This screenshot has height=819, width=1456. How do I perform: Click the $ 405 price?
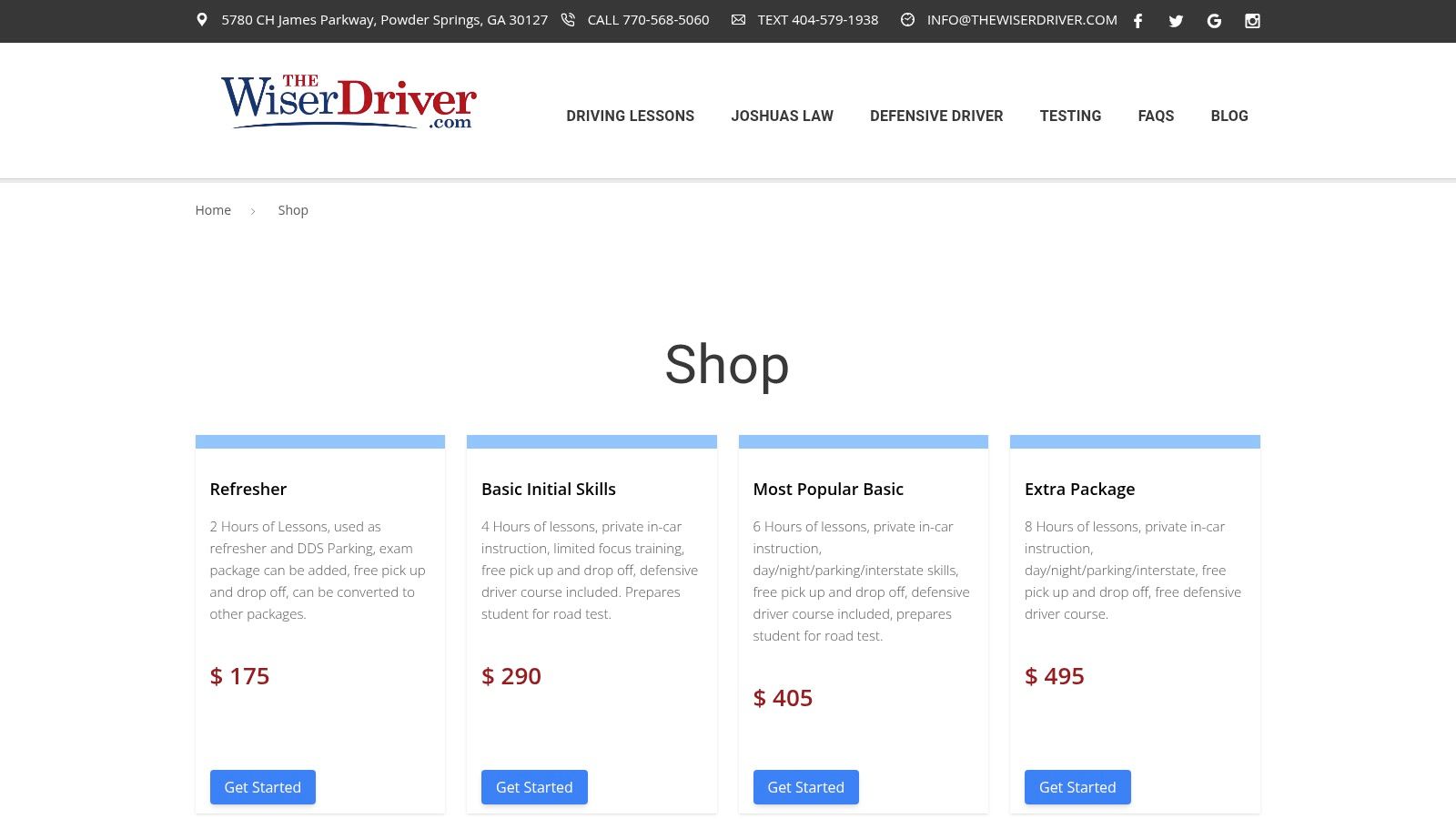(783, 698)
